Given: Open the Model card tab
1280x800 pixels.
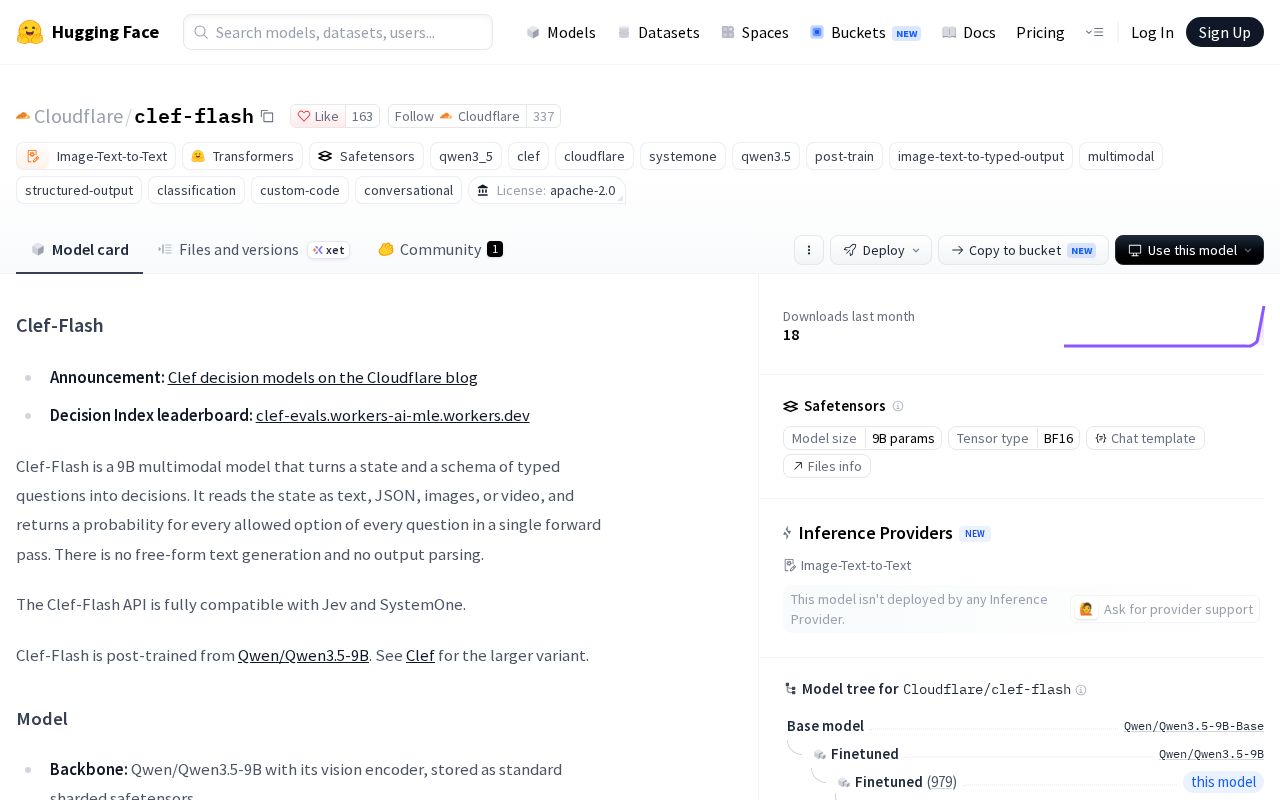Looking at the screenshot, I should (x=80, y=250).
